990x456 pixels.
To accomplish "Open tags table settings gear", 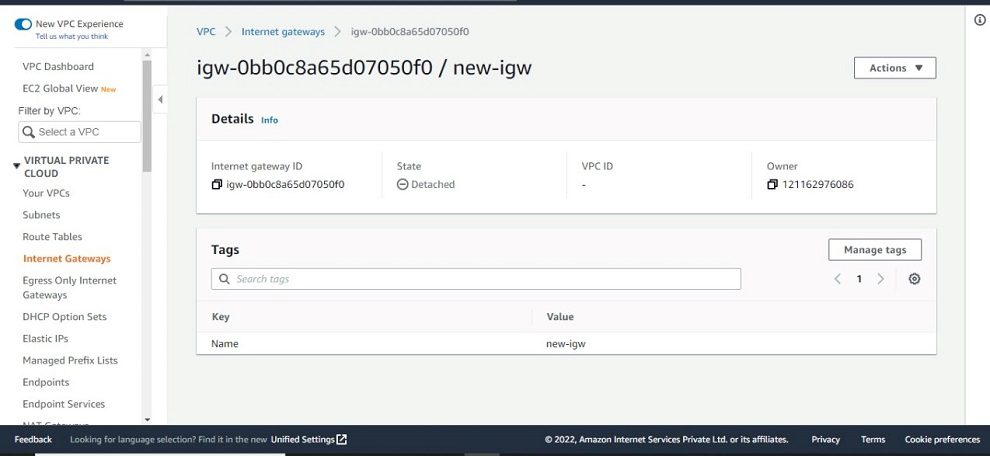I will 914,279.
